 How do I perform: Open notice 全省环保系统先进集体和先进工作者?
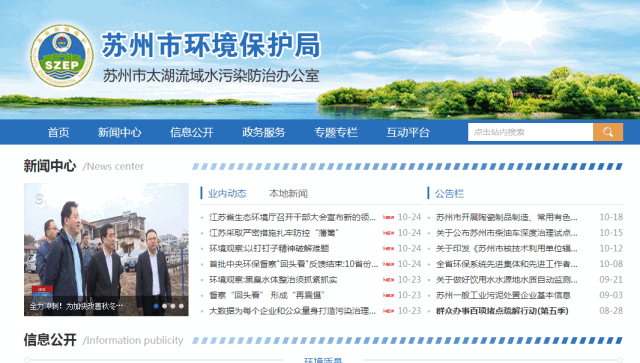(507, 264)
